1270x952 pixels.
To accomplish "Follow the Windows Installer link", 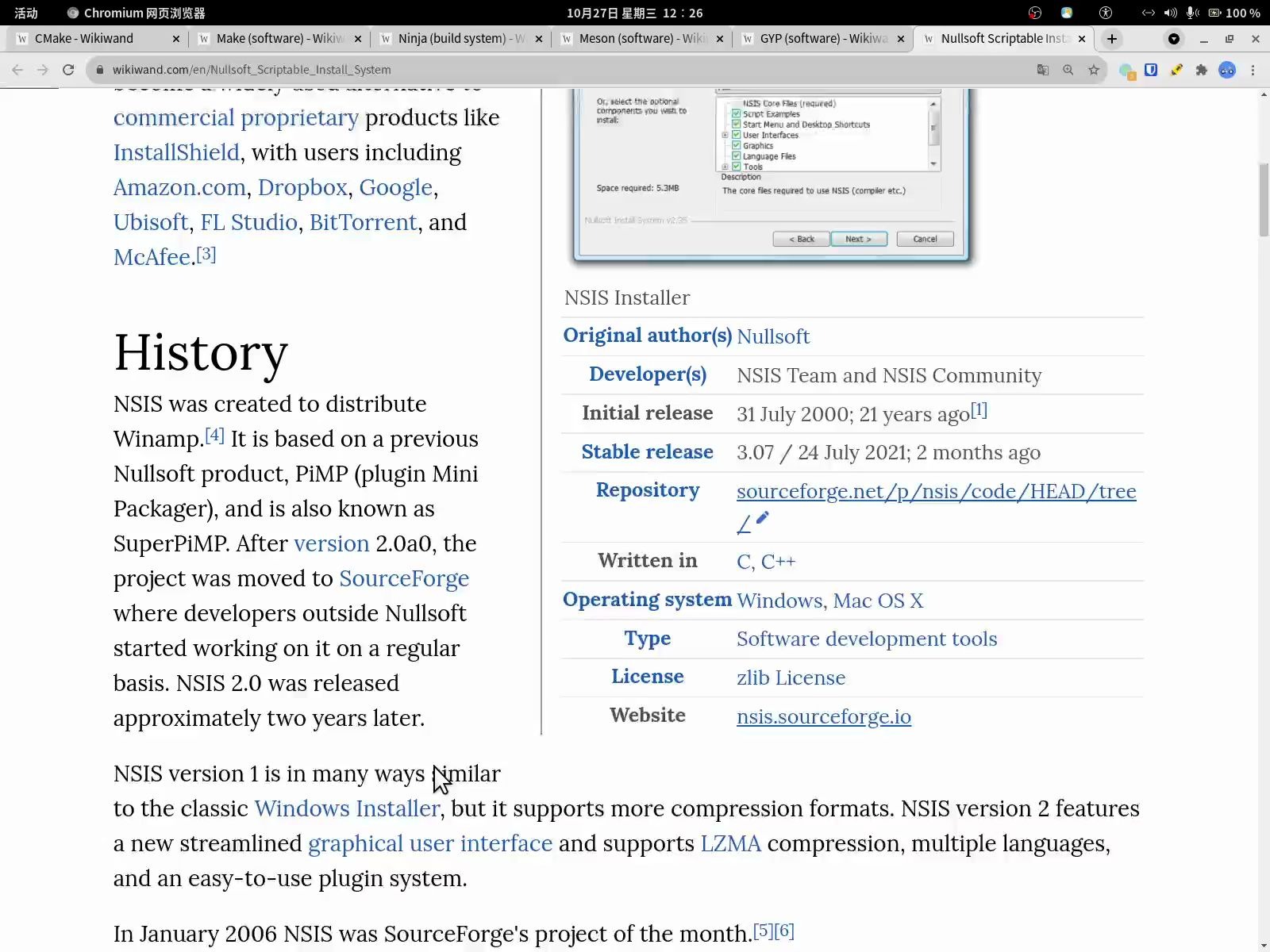I will tap(347, 808).
